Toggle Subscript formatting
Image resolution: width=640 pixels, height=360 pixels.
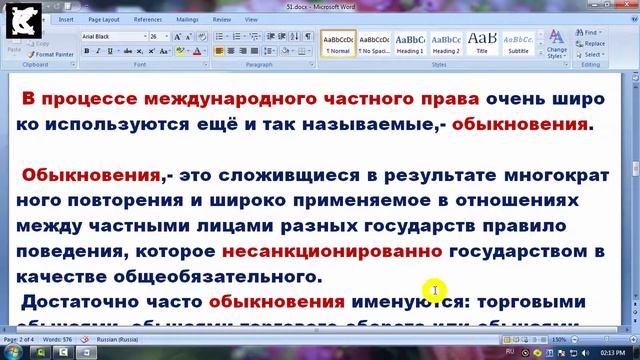coord(140,51)
